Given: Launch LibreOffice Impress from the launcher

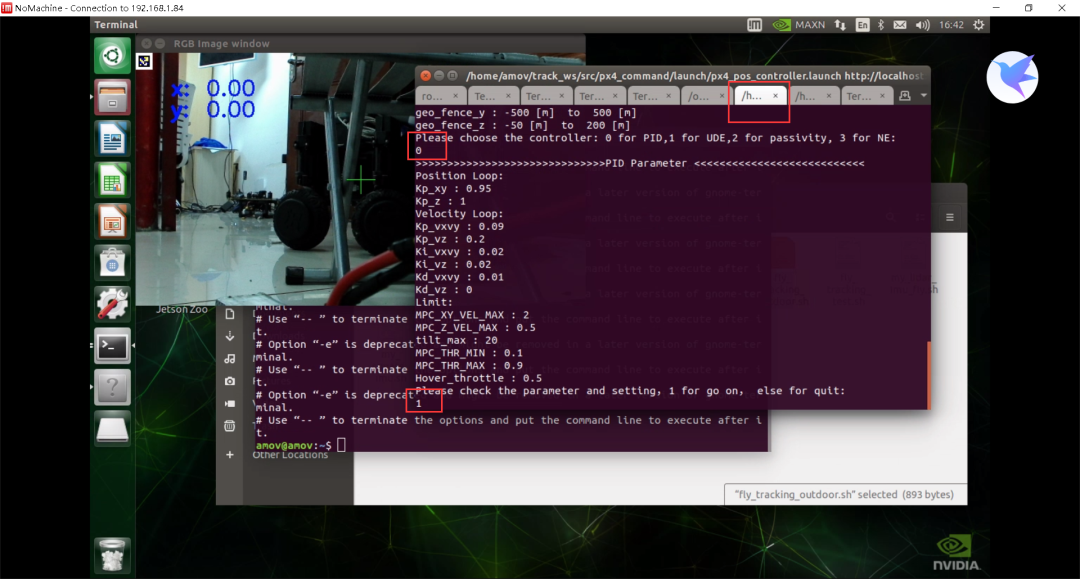Looking at the screenshot, I should tap(112, 222).
